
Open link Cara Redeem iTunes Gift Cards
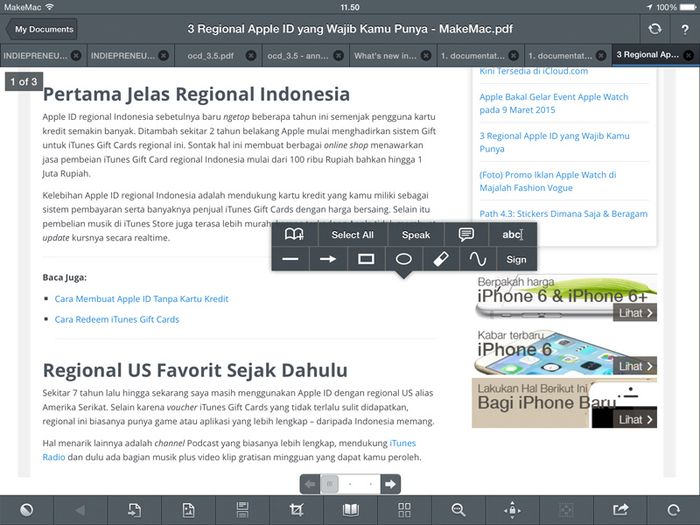pyautogui.click(x=117, y=319)
